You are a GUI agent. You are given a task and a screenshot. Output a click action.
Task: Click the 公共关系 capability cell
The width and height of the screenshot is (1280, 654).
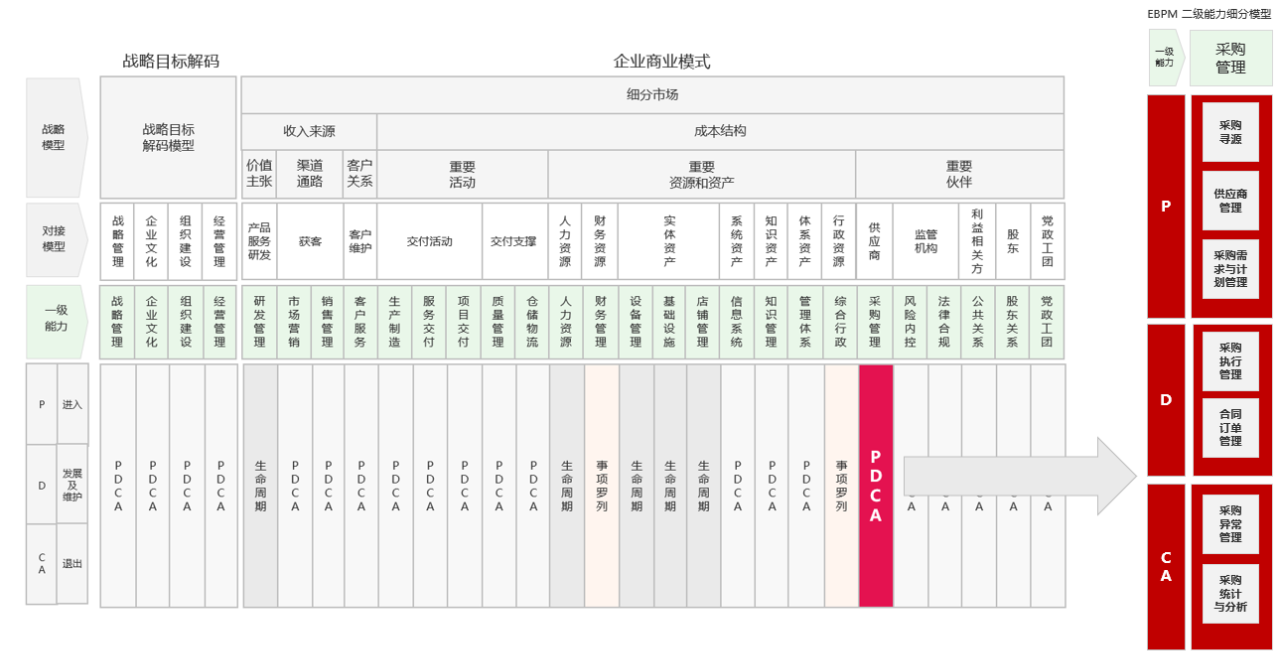(x=978, y=322)
